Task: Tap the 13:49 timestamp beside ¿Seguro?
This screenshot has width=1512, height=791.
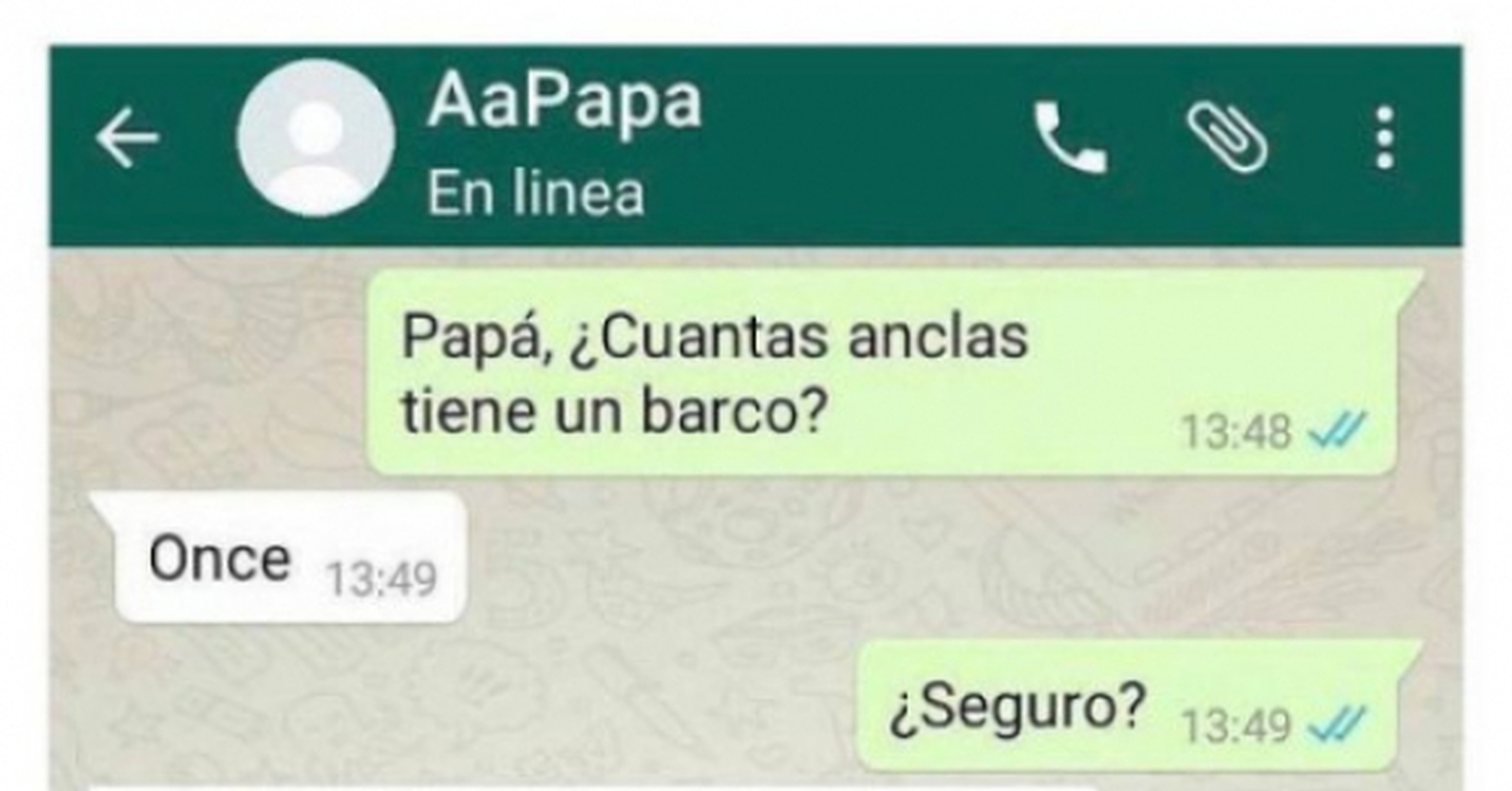Action: (x=1237, y=727)
